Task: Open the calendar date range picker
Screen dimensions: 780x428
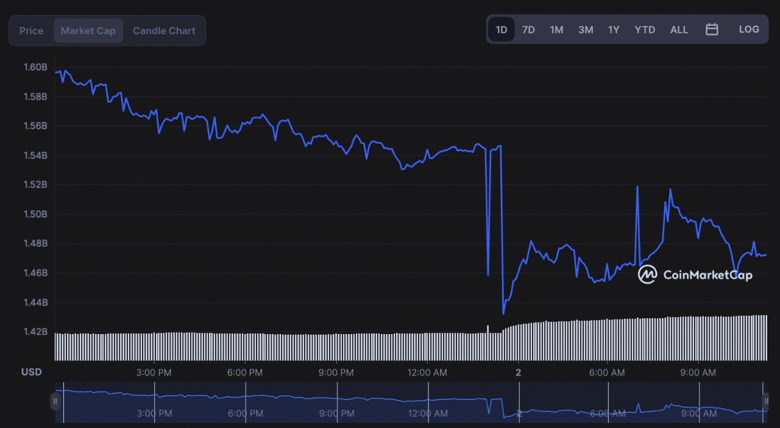Action: 712,30
